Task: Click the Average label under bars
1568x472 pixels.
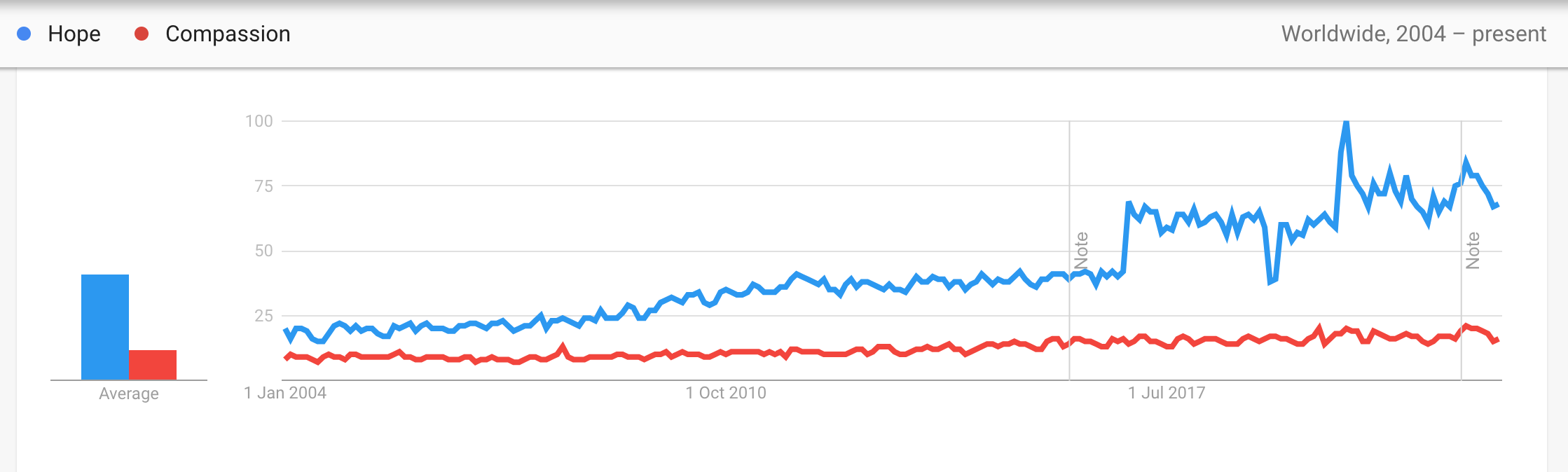Action: [129, 394]
